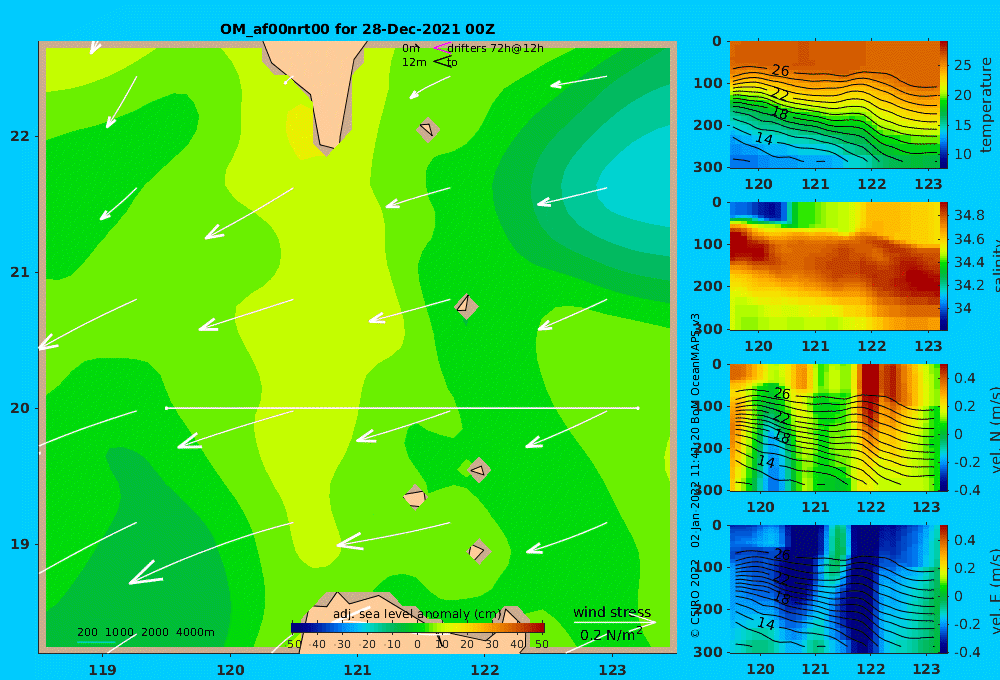The height and width of the screenshot is (680, 1000).
Task: Click the "vel. E (m/s)" axis label
Action: 996,591
